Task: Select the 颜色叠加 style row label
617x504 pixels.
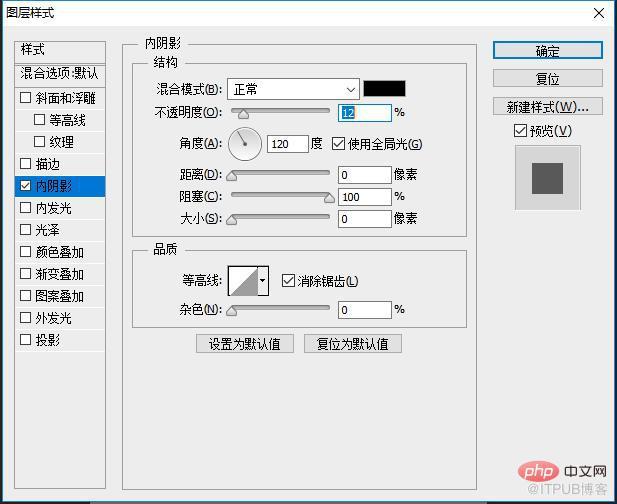Action: click(x=59, y=252)
